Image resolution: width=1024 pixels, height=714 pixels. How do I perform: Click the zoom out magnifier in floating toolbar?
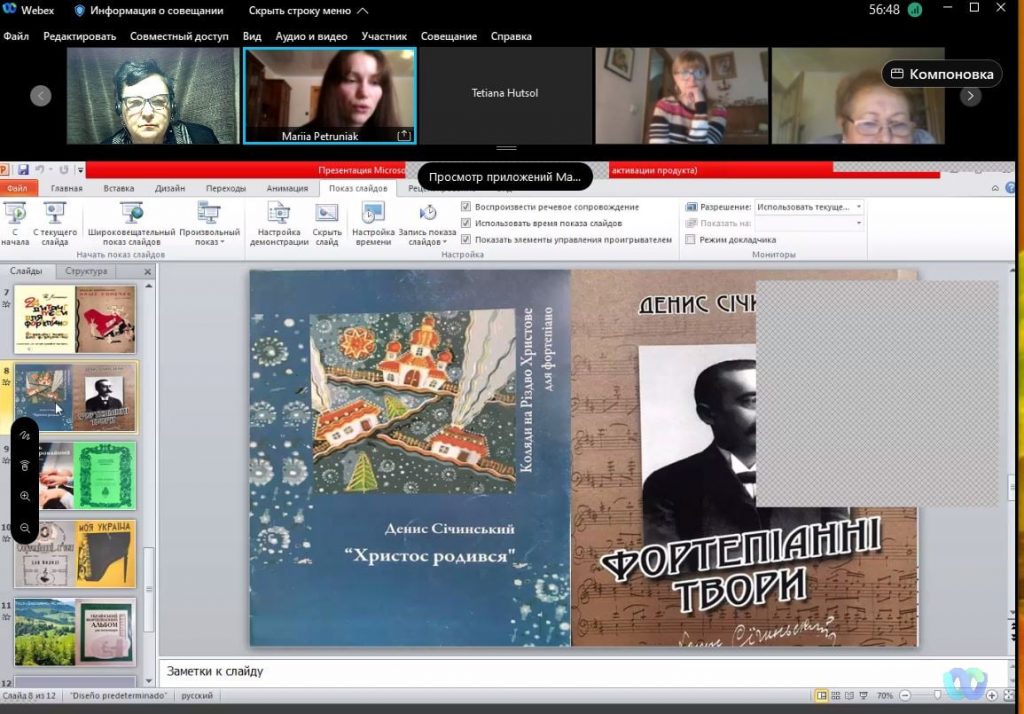[x=25, y=527]
